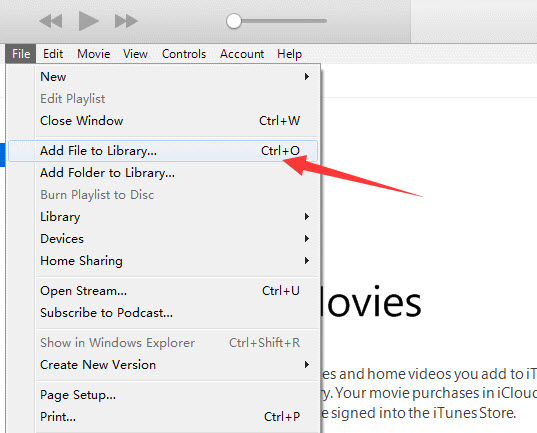Expand the New submenu
The image size is (537, 433).
pos(163,77)
